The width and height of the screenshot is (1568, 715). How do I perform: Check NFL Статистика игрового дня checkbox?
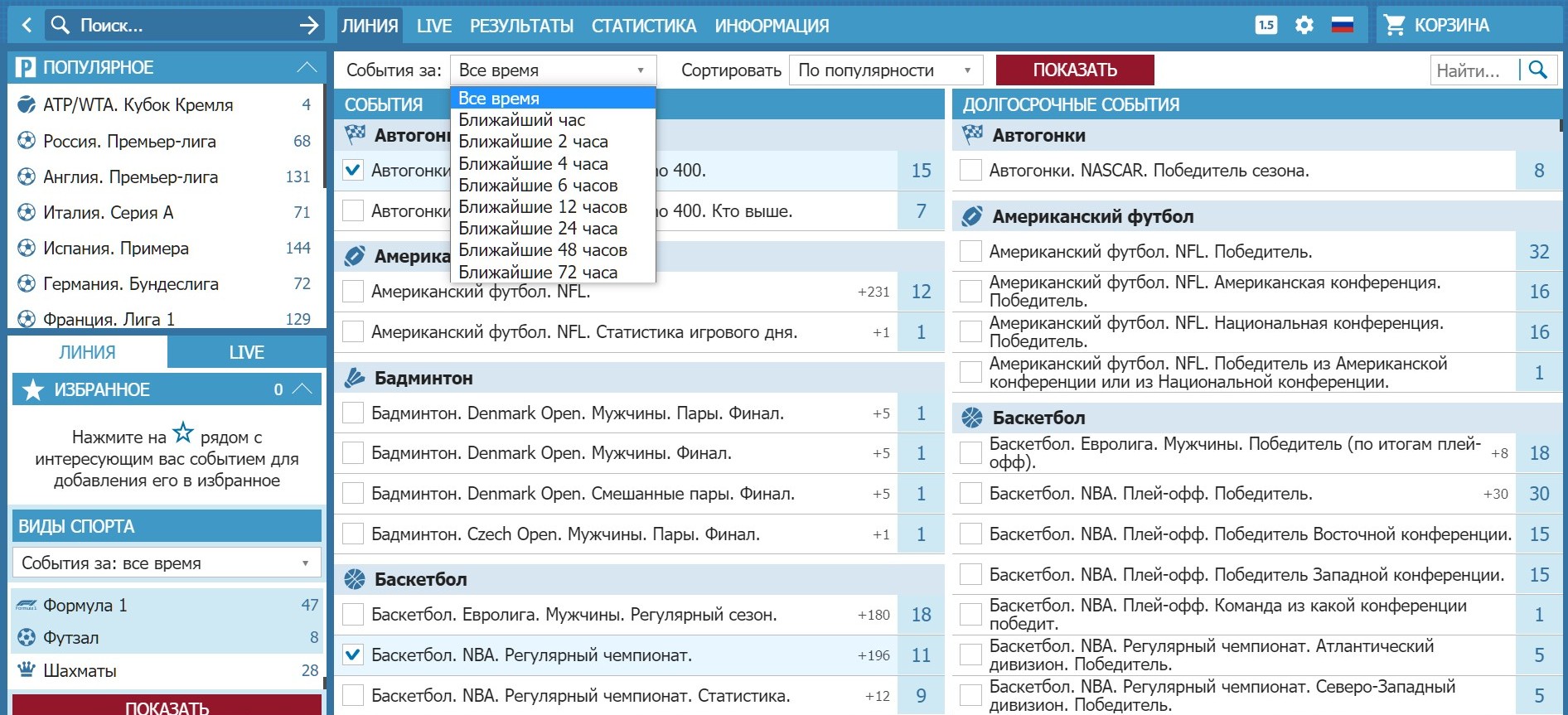click(353, 331)
